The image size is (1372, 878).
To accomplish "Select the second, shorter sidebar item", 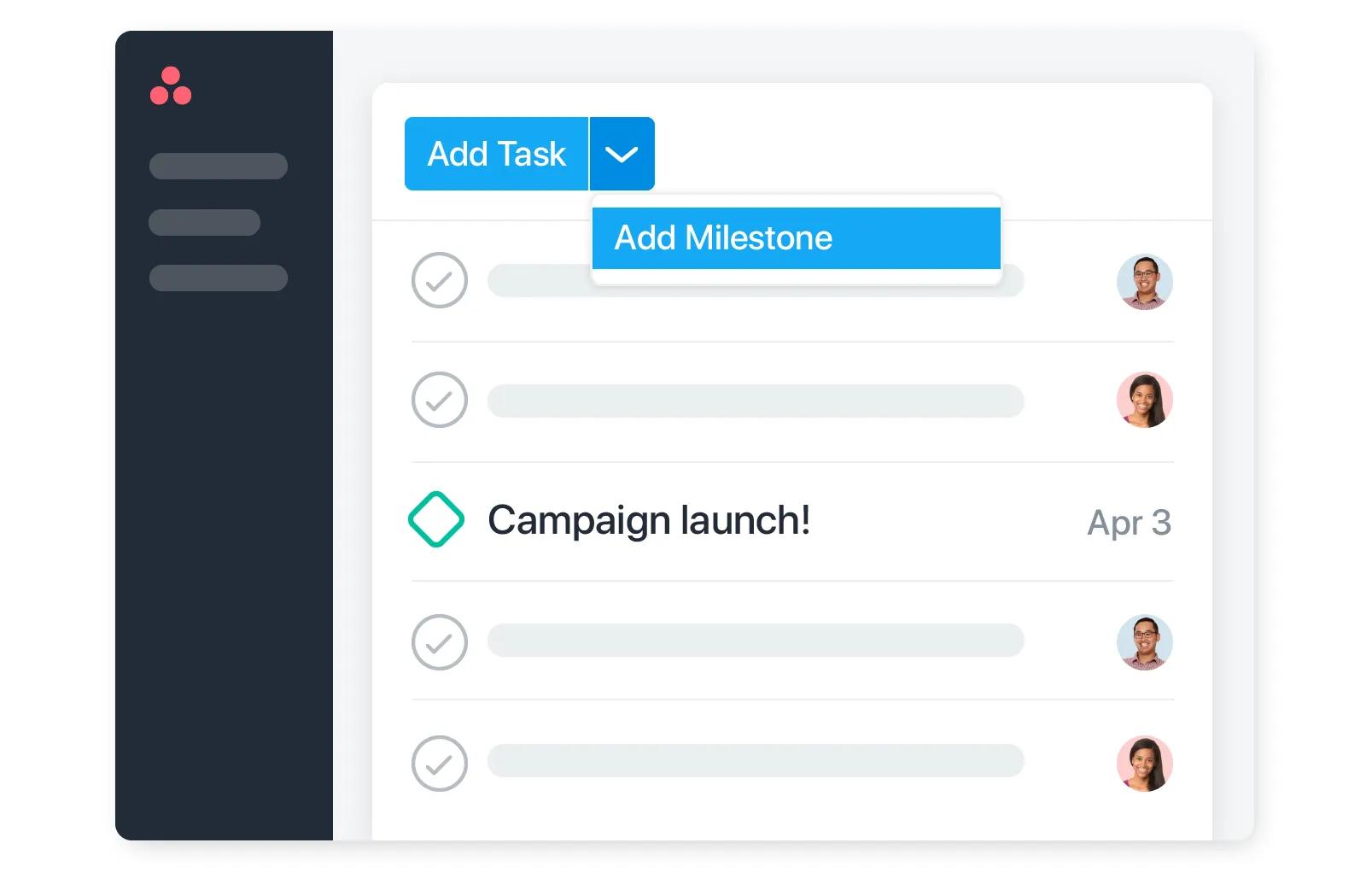I will [x=205, y=222].
